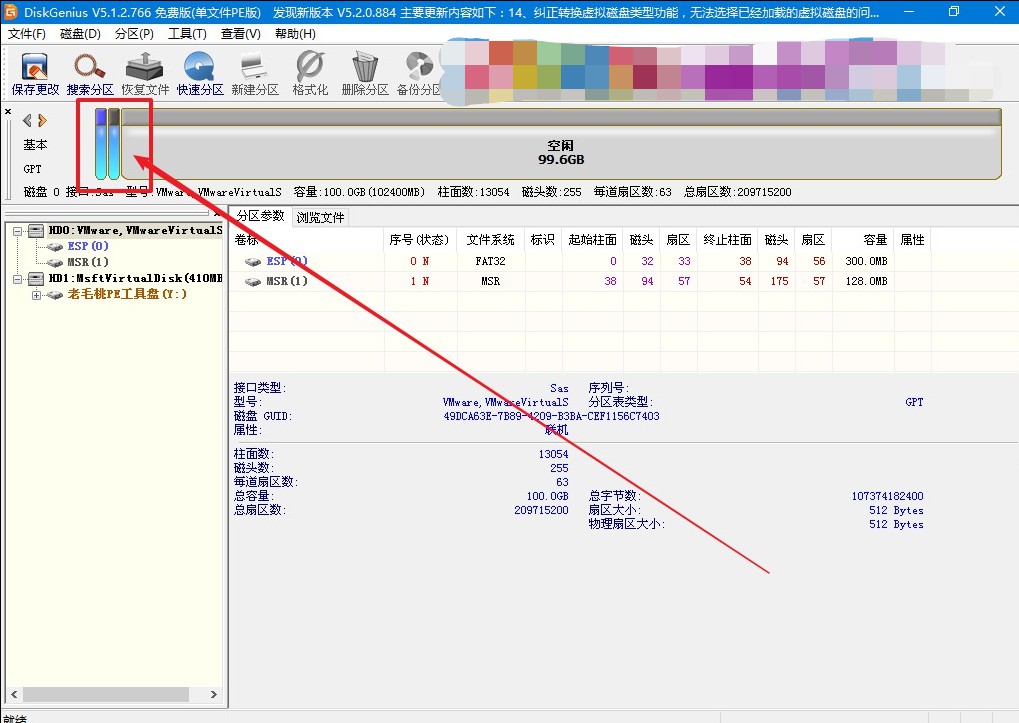The image size is (1019, 723).
Task: Click the disk GUID value 49DCA63E-7B89
Action: pos(551,416)
